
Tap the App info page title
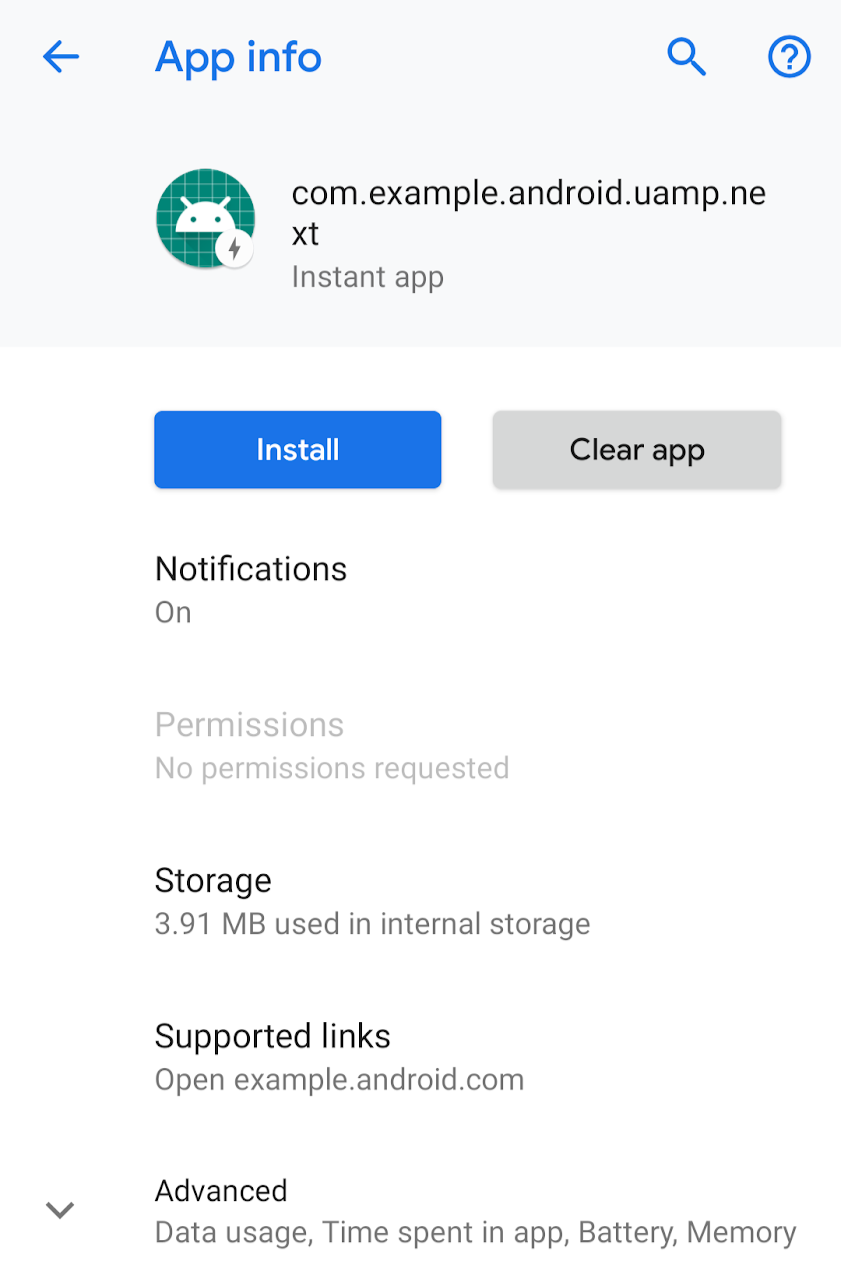pyautogui.click(x=238, y=58)
